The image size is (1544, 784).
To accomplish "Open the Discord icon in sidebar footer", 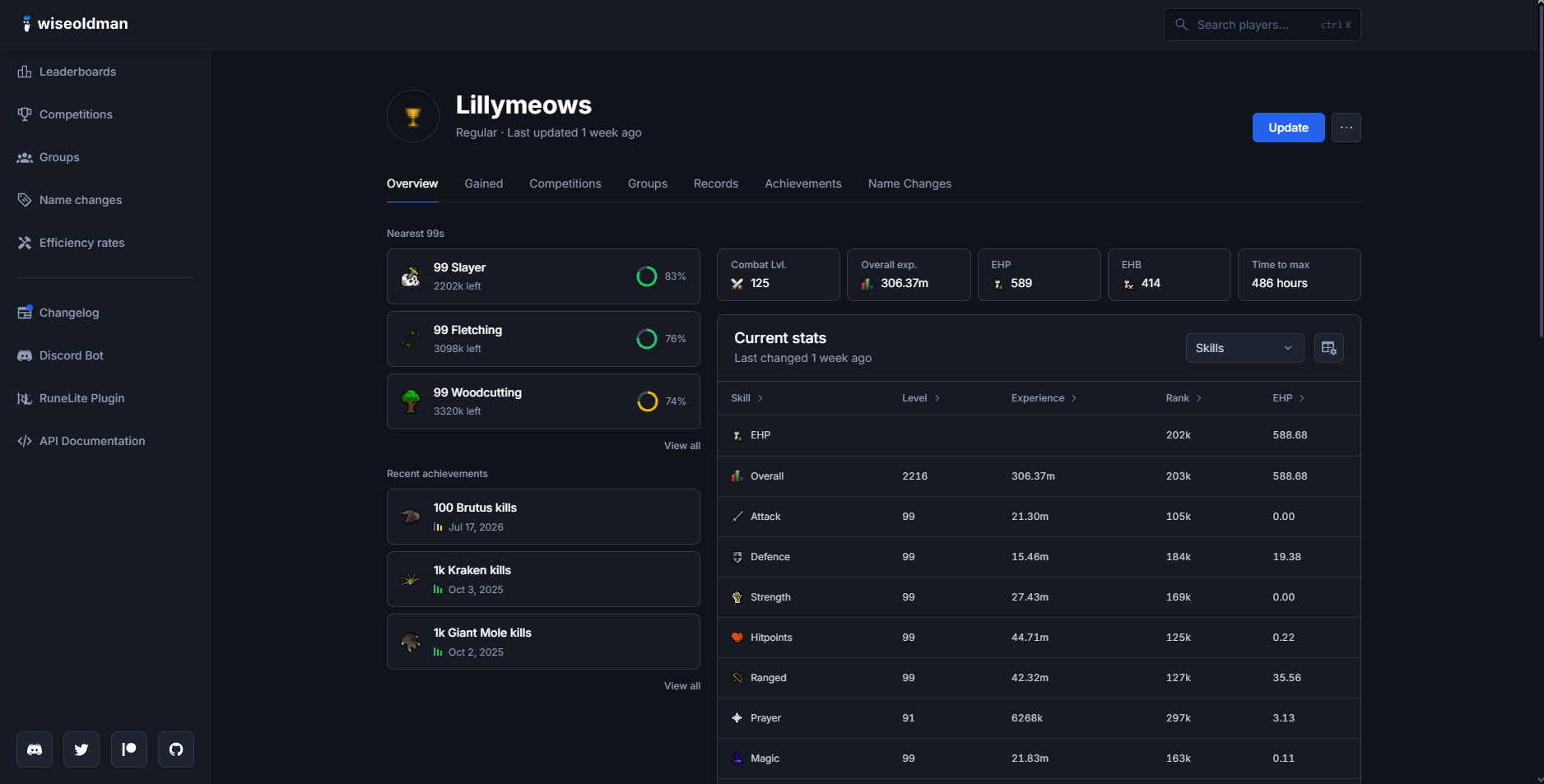I will coord(35,749).
